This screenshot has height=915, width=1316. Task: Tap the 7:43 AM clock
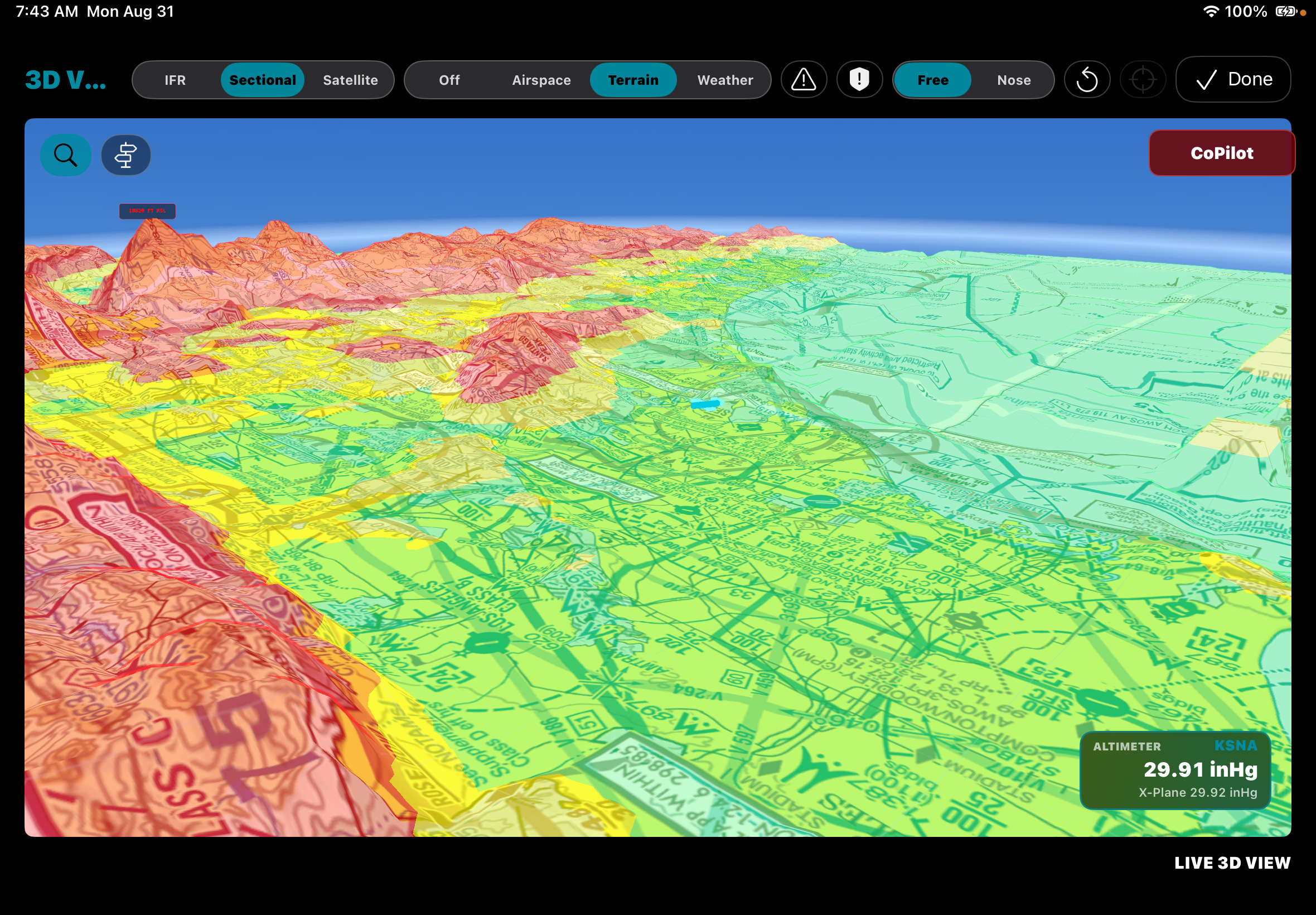[x=46, y=12]
